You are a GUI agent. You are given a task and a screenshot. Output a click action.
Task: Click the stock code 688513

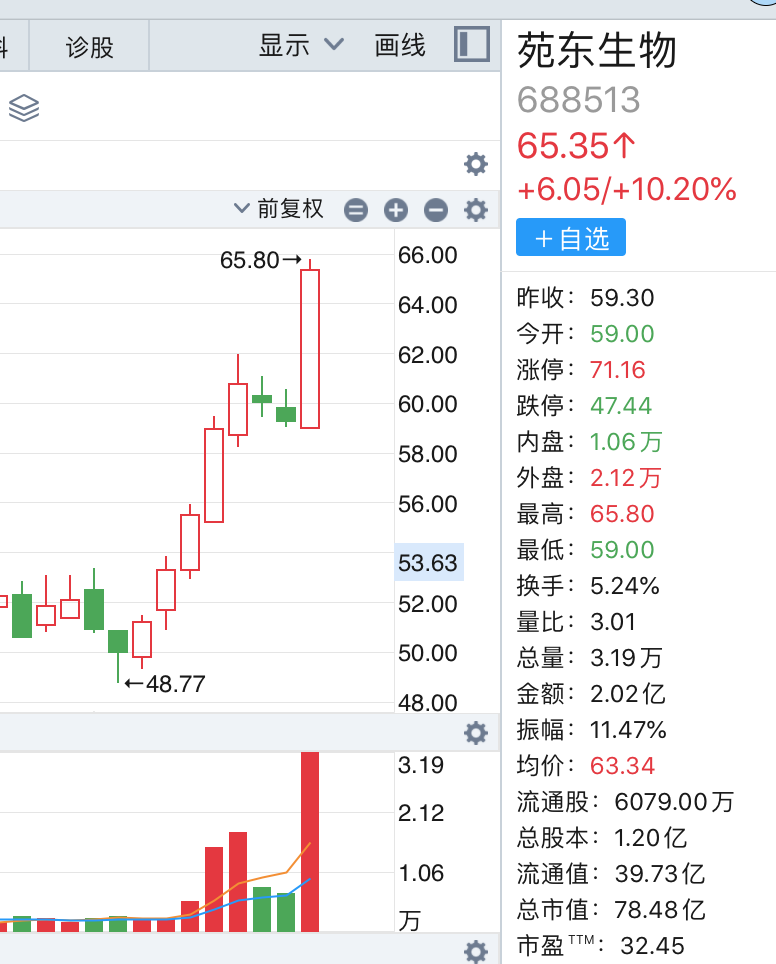pyautogui.click(x=578, y=100)
